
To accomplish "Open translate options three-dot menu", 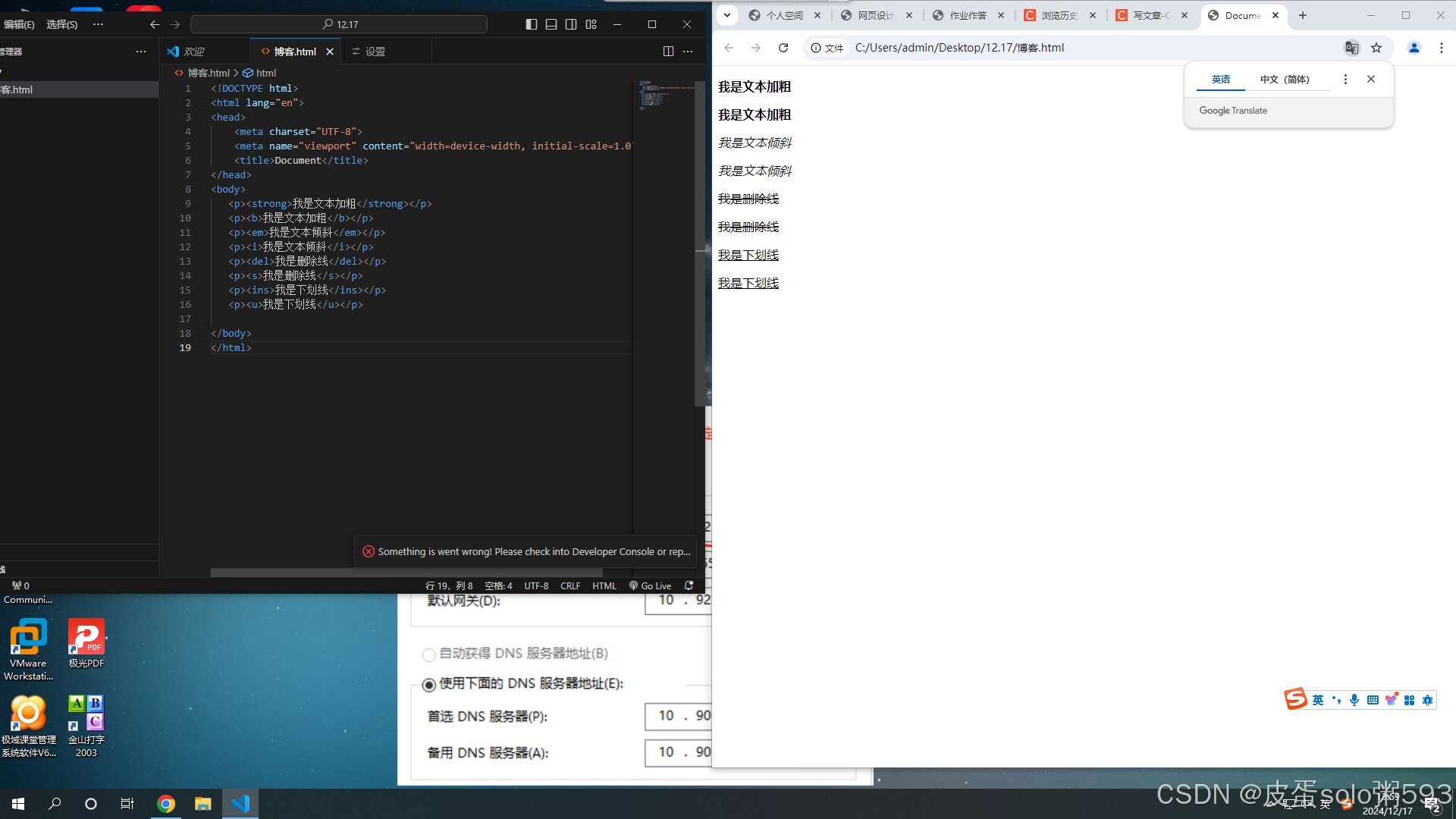I will [x=1345, y=79].
